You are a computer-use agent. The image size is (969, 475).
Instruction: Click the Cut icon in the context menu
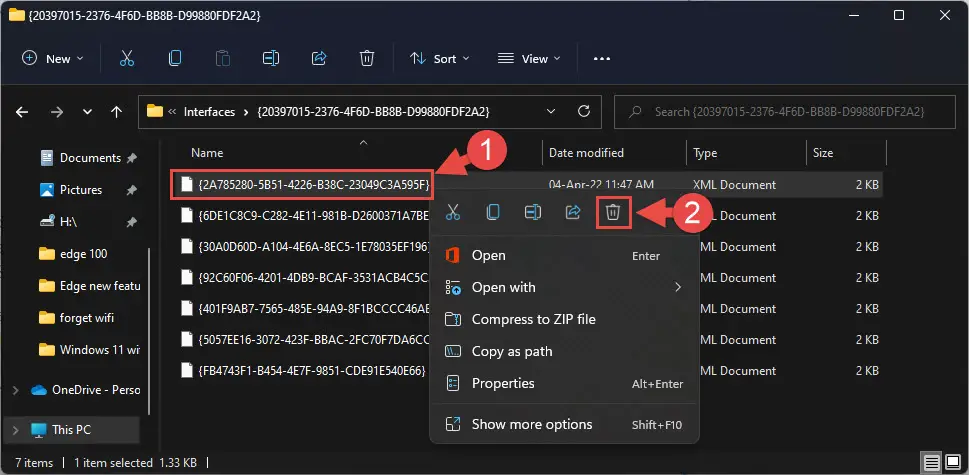pos(453,212)
